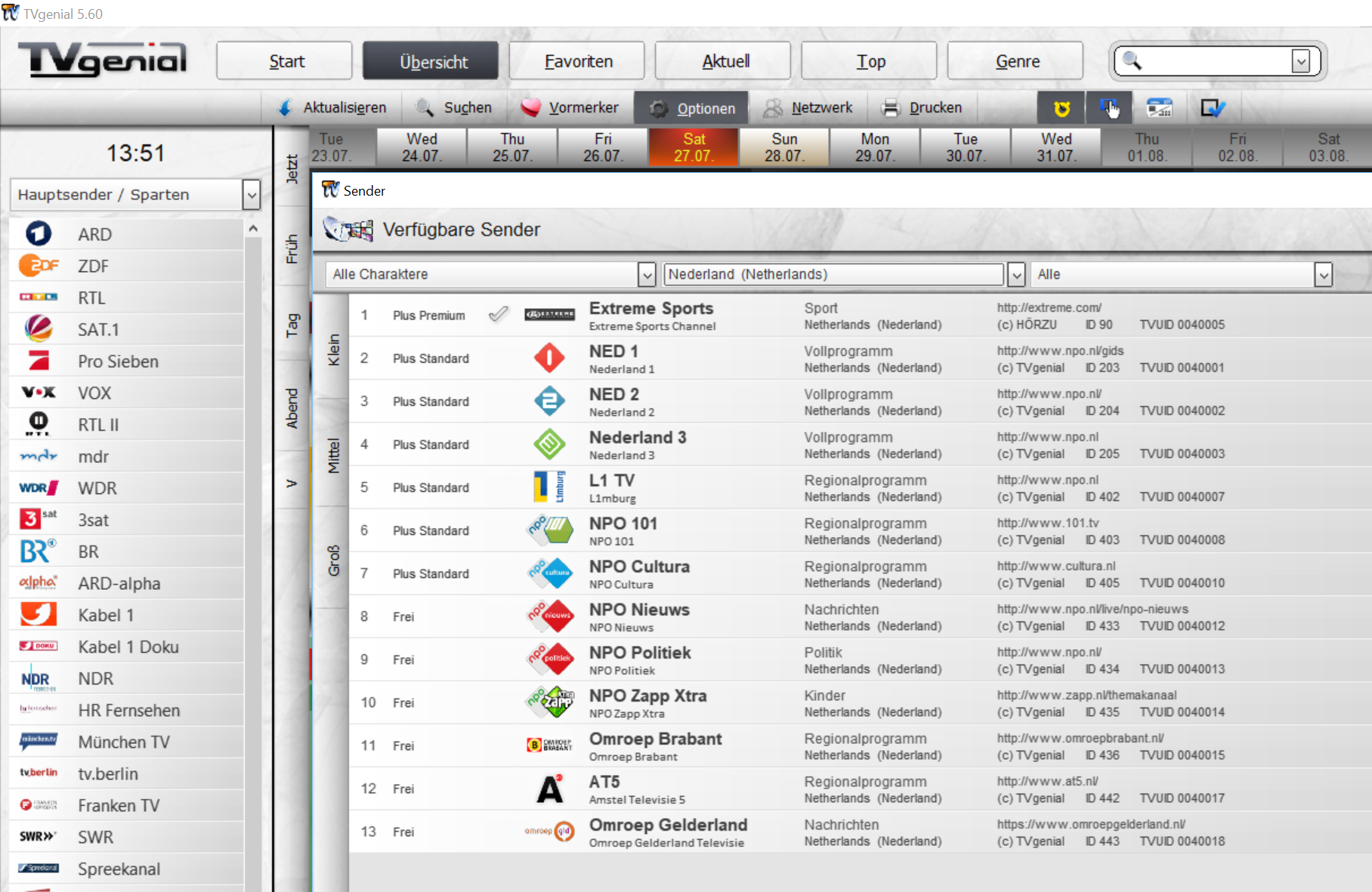Select the Früh vertical tab
Image resolution: width=1372 pixels, height=892 pixels.
click(x=292, y=248)
